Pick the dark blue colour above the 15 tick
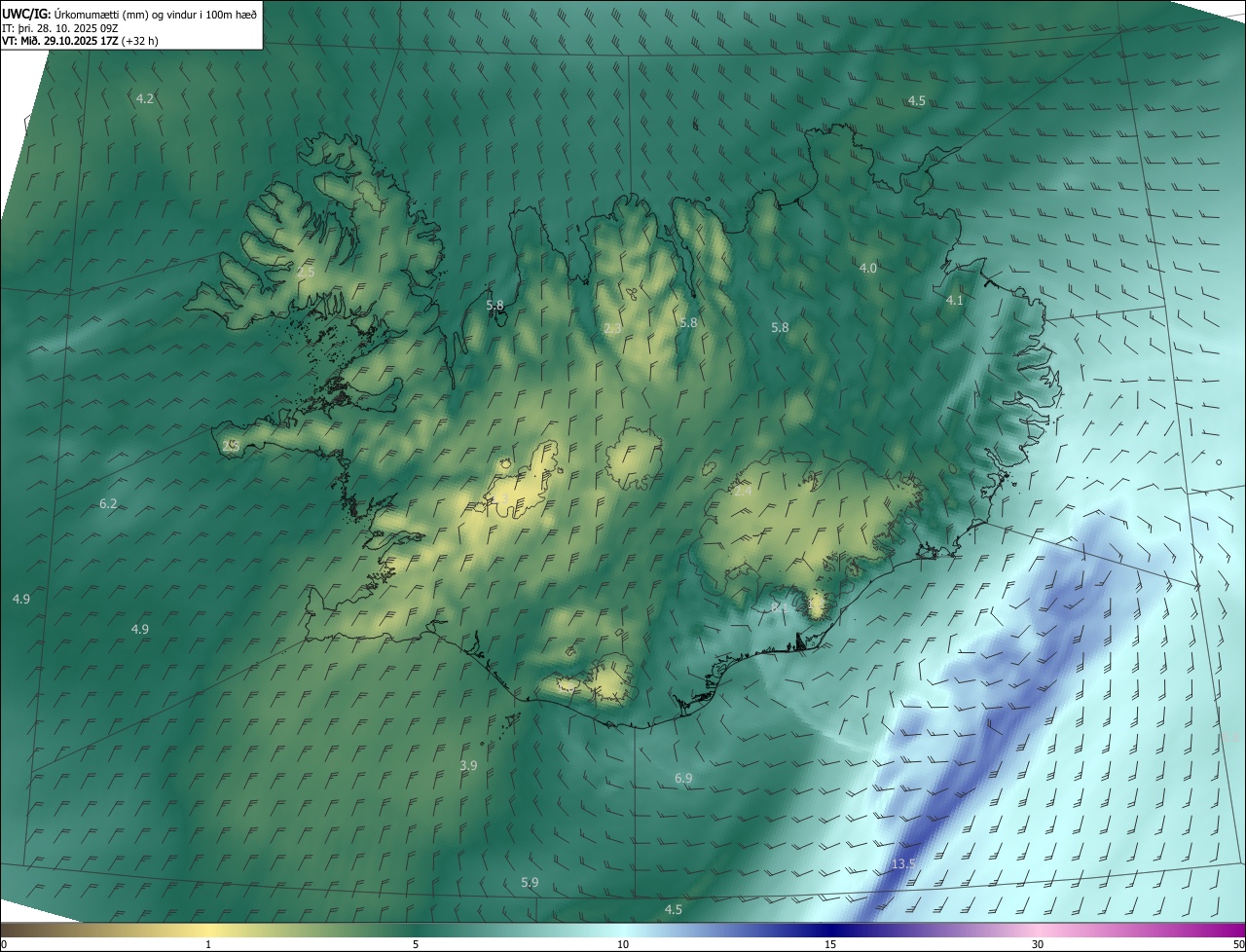Viewport: 1246px width, 952px height. tap(830, 930)
